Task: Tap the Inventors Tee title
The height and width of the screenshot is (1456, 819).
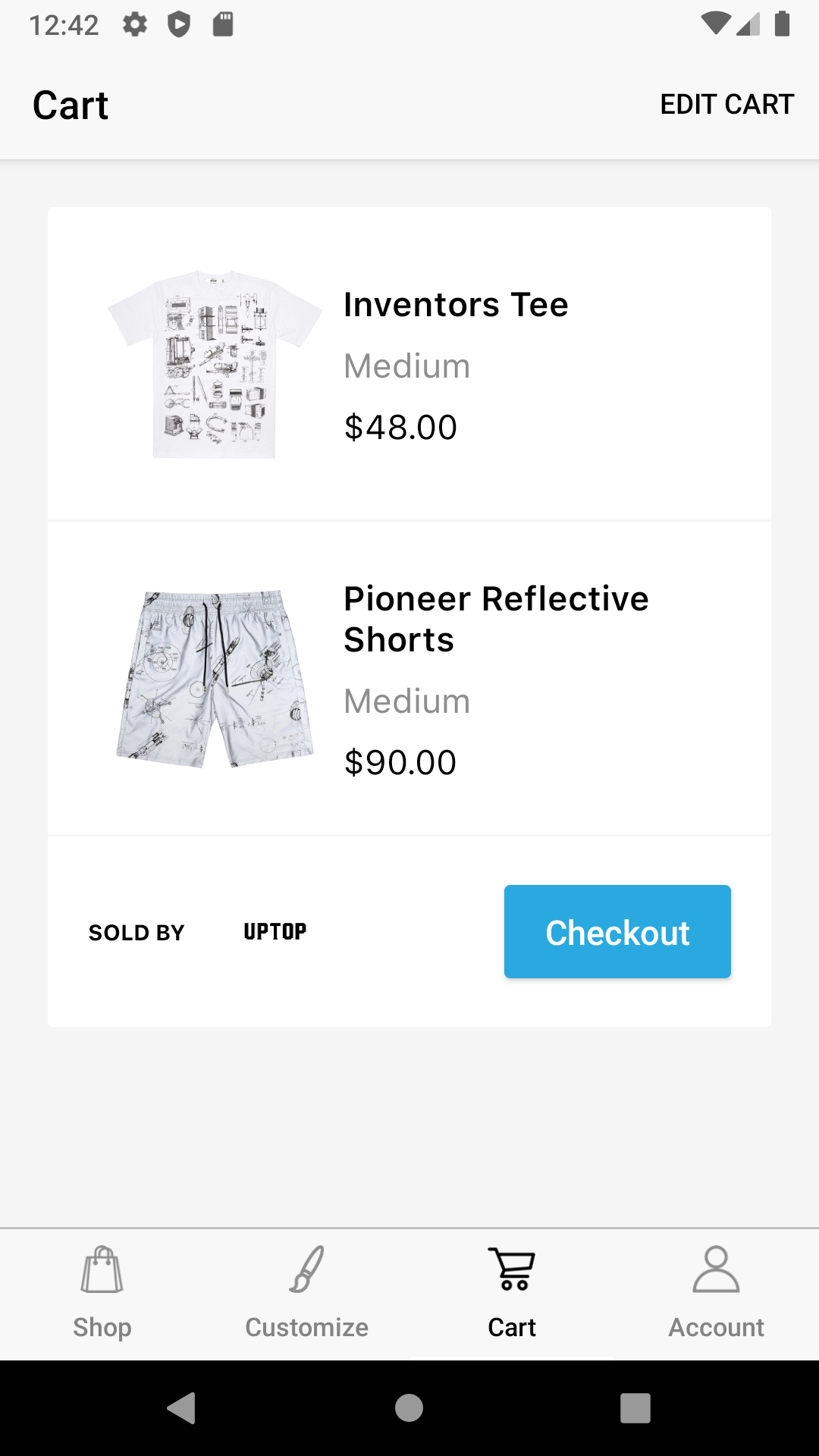Action: pyautogui.click(x=456, y=305)
